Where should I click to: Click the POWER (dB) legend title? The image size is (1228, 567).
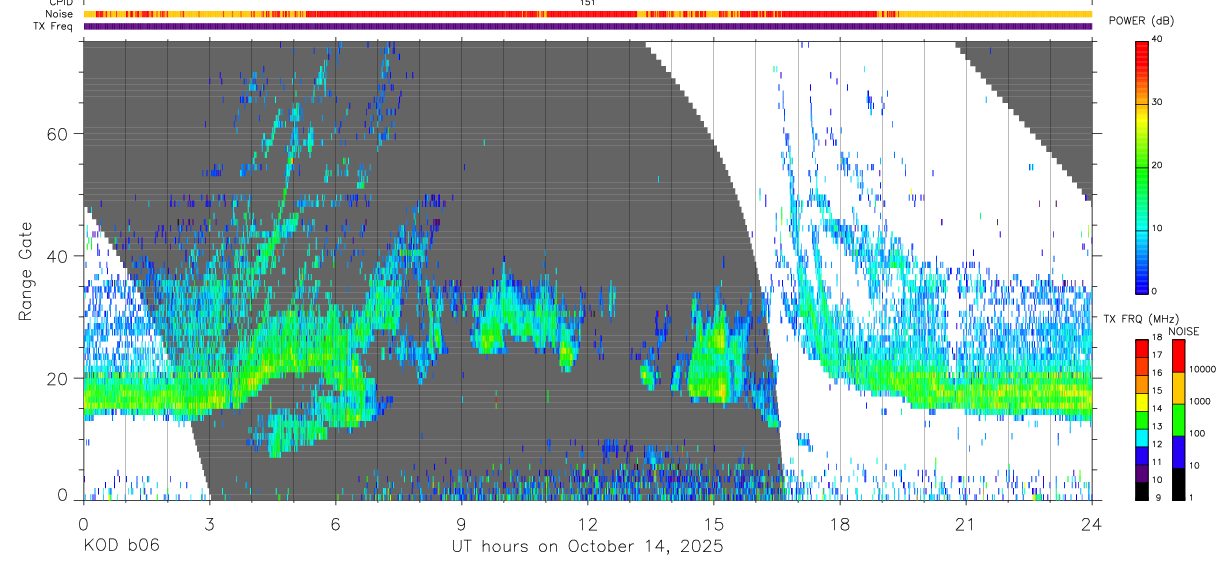[1141, 22]
